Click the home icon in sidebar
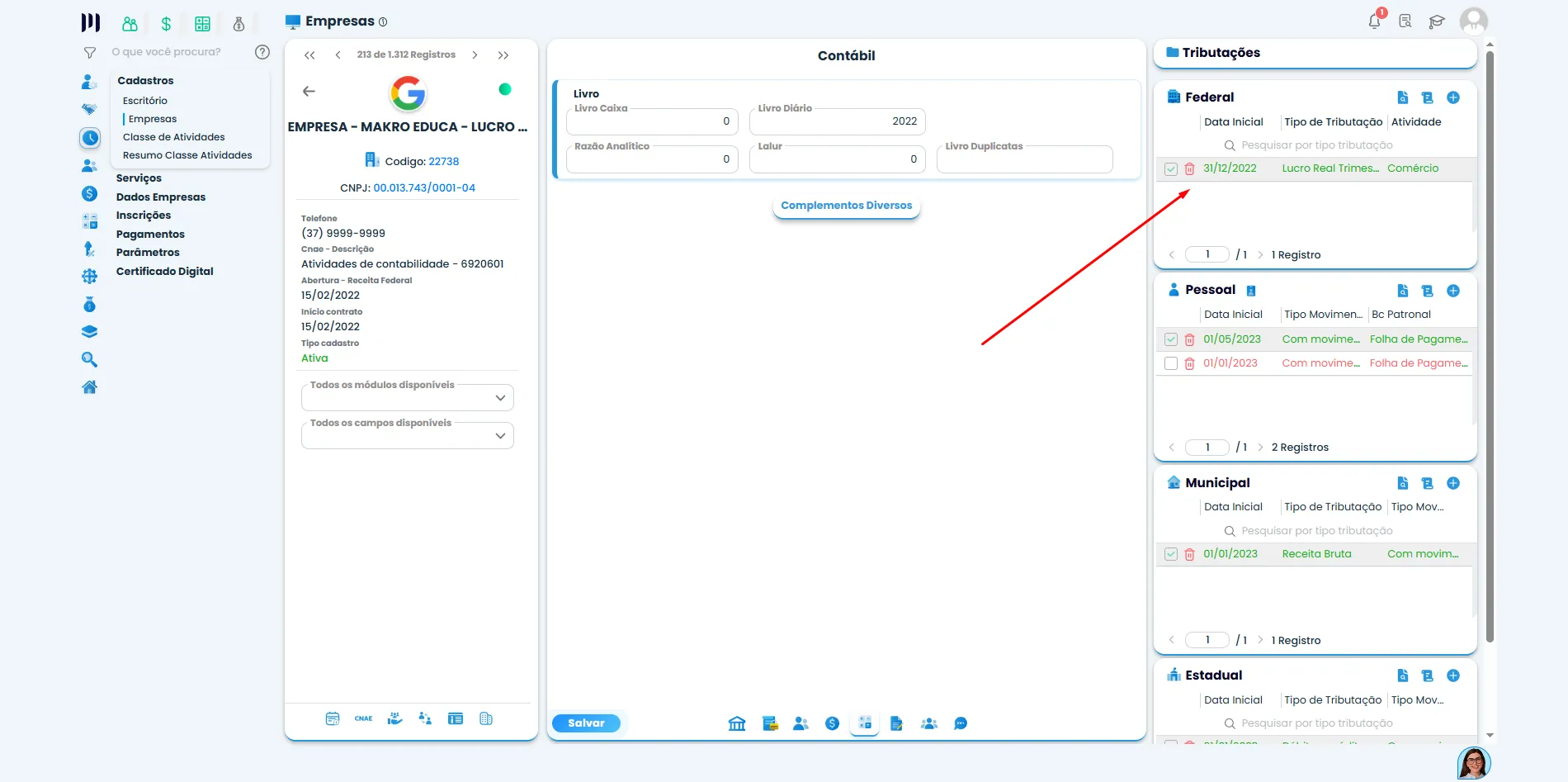Viewport: 1568px width, 782px height. pos(90,387)
